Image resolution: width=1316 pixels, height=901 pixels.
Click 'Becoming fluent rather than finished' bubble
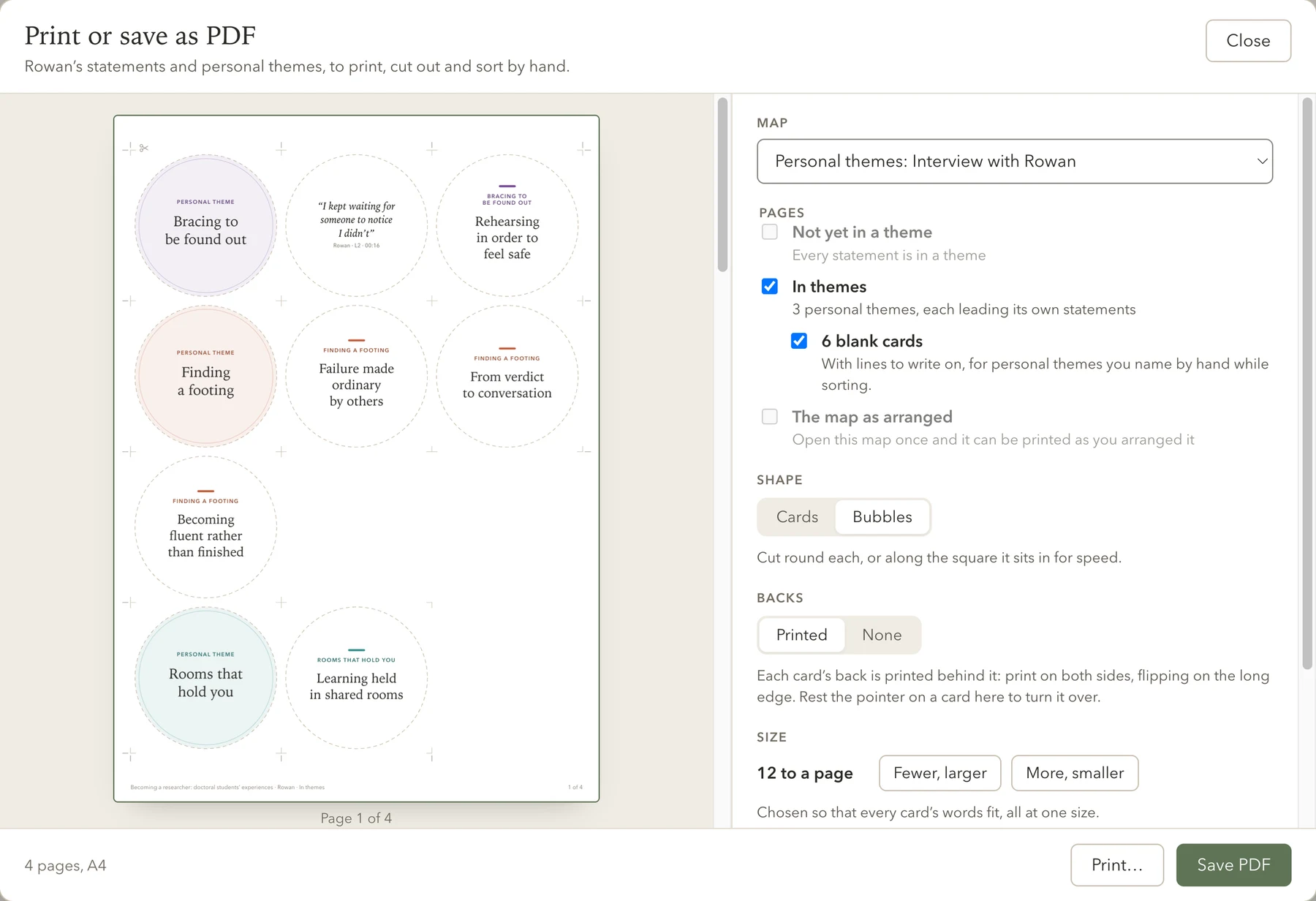tap(205, 527)
